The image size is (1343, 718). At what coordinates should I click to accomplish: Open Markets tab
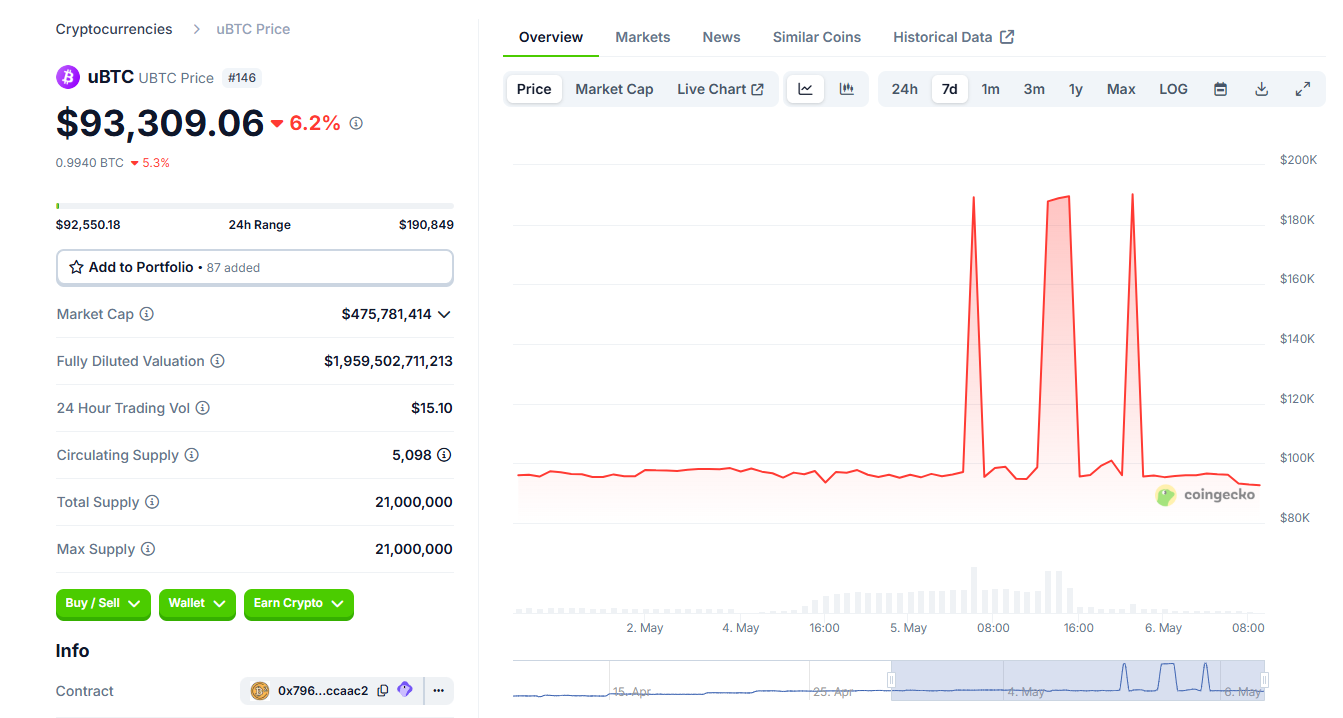pyautogui.click(x=643, y=37)
